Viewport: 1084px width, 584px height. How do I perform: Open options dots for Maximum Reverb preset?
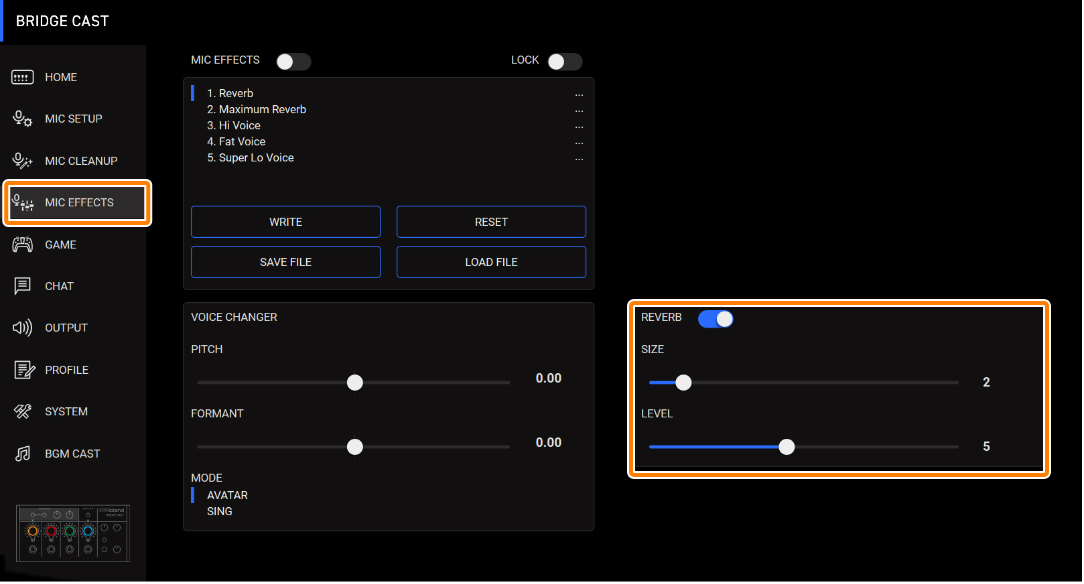579,111
